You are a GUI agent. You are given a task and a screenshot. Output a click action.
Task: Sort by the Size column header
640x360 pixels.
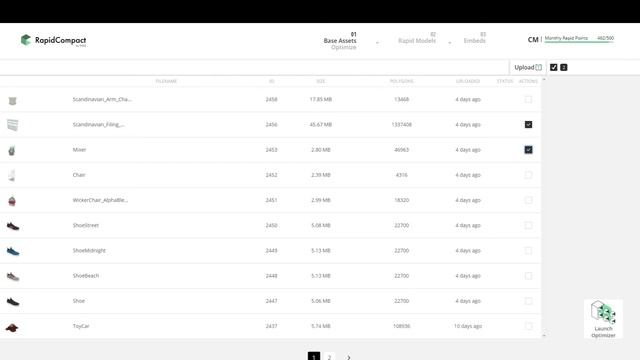(321, 81)
